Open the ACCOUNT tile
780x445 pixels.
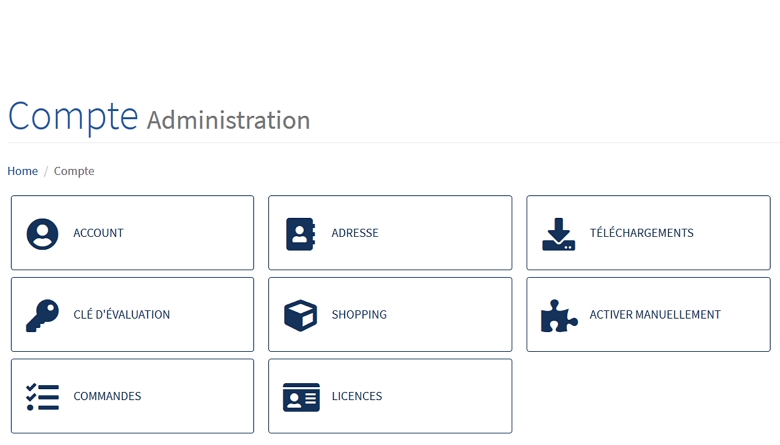coord(132,233)
